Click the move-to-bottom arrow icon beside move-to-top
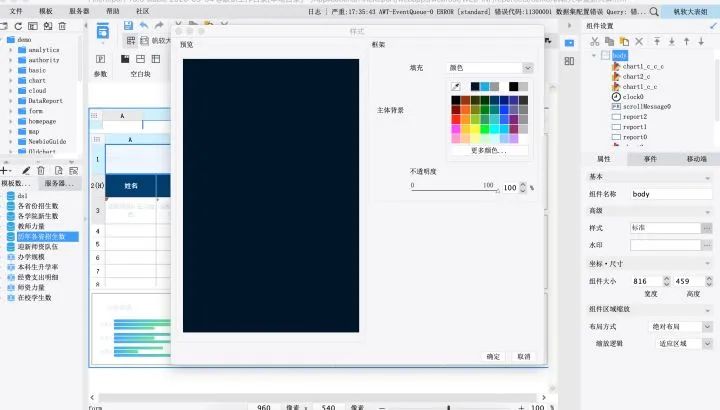Screen dimensions: 720x410 coord(672,41)
